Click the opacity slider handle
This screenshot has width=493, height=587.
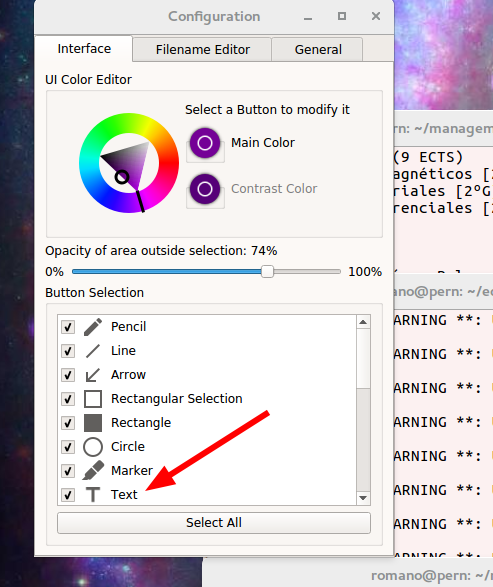(x=267, y=271)
